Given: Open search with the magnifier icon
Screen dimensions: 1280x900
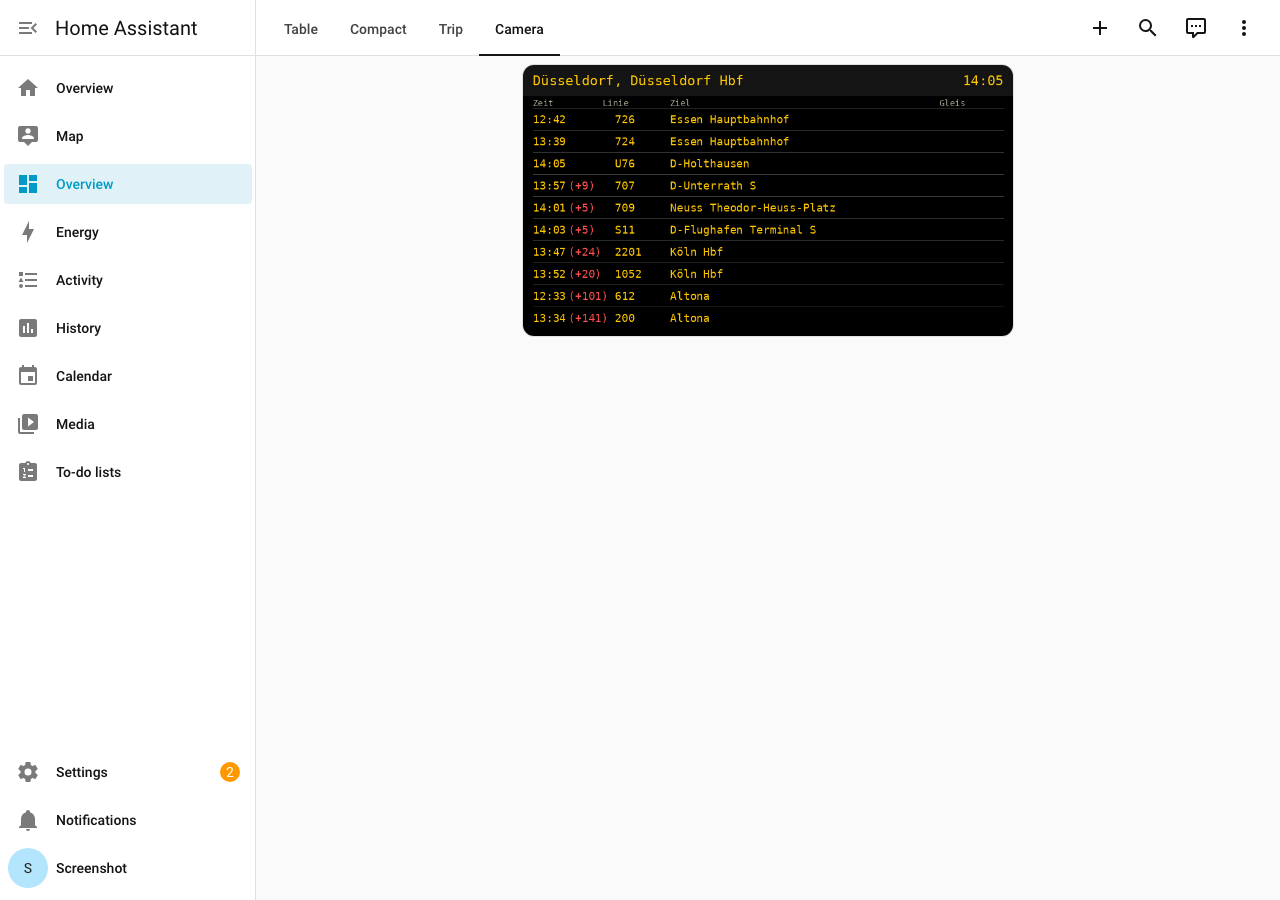Looking at the screenshot, I should [x=1148, y=28].
